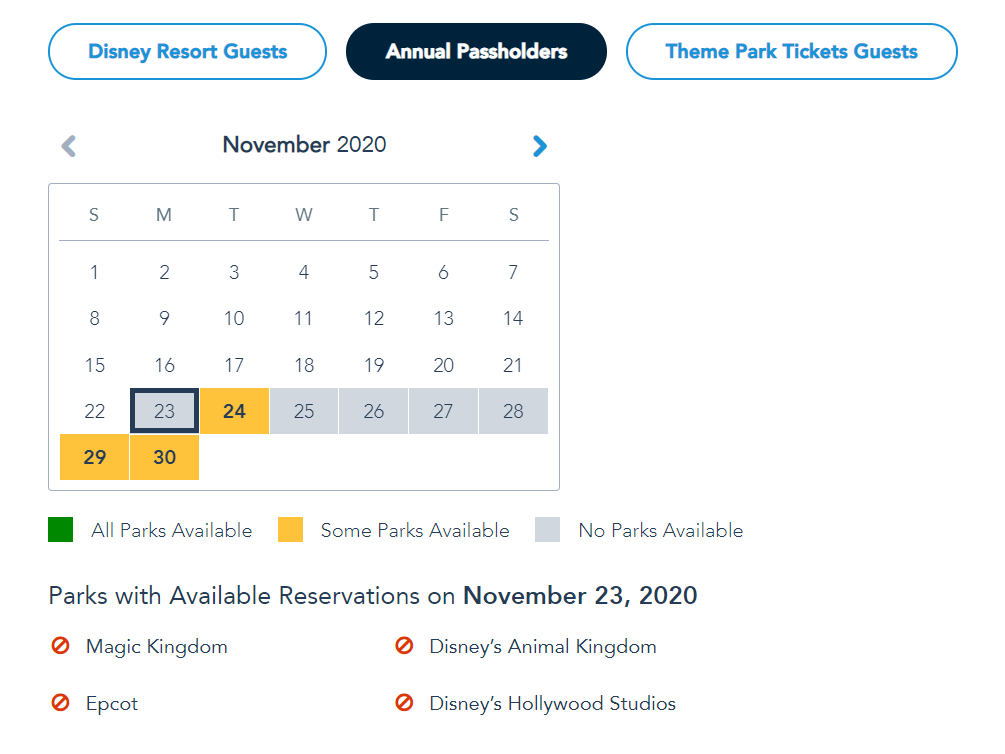The image size is (1005, 754).
Task: Click the November 2020 month heading
Action: click(x=304, y=144)
